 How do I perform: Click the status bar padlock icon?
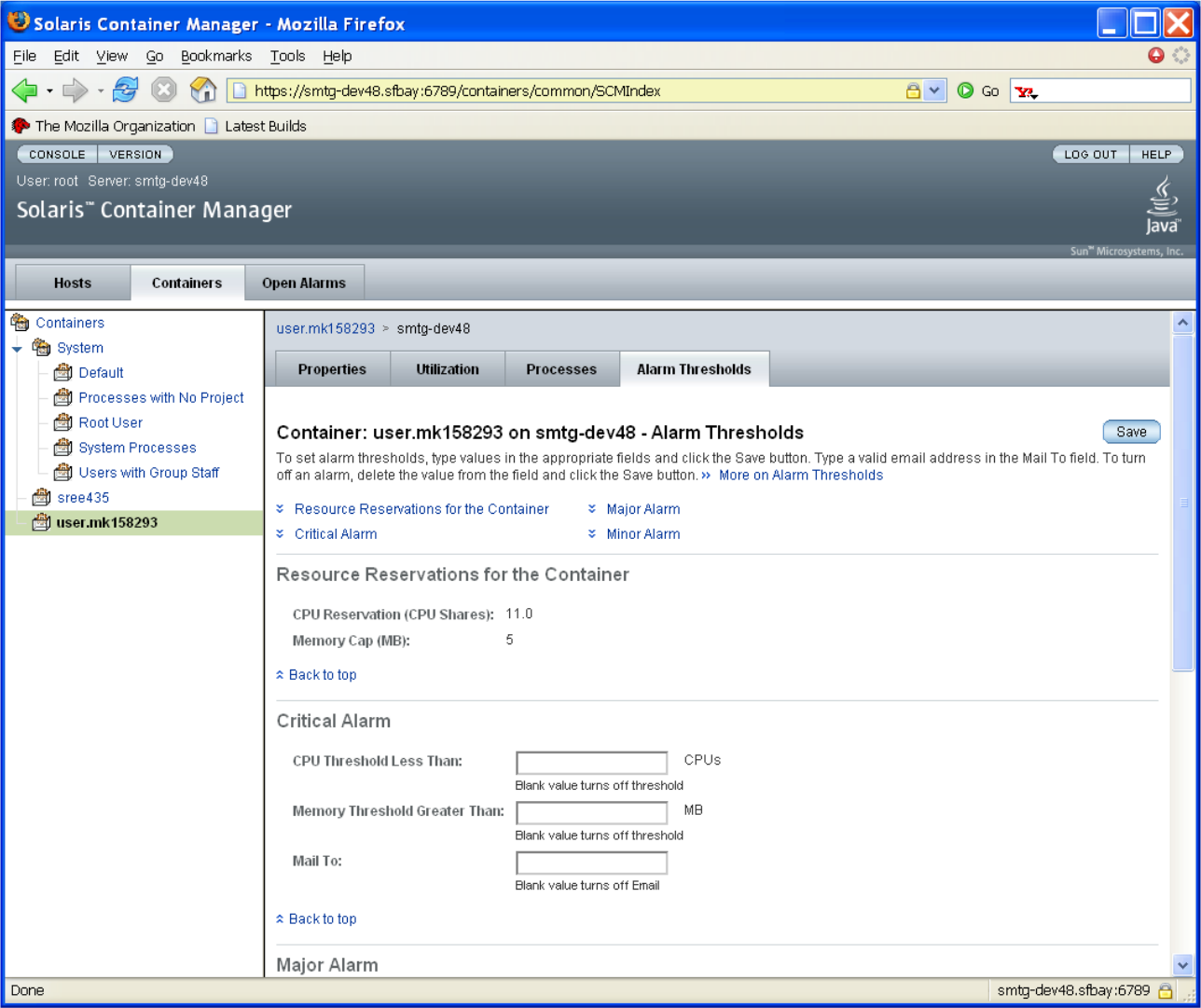1166,990
